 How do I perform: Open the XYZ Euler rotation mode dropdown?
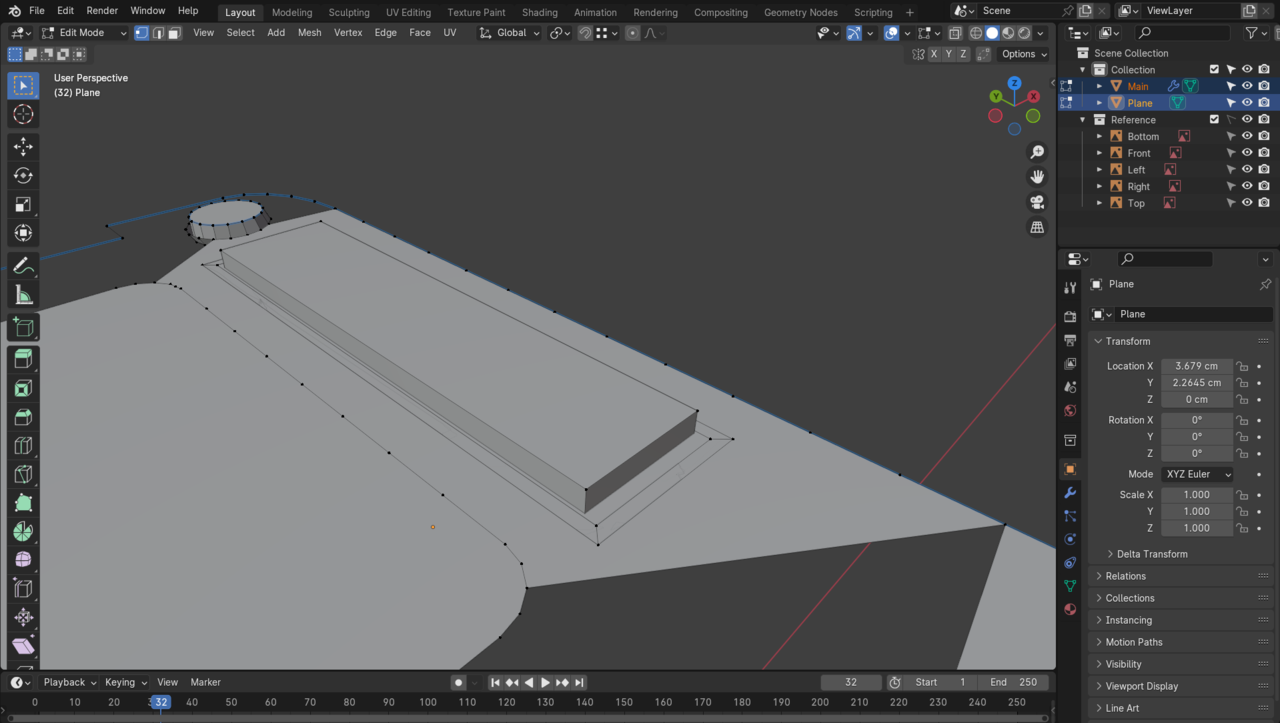pyautogui.click(x=1196, y=474)
